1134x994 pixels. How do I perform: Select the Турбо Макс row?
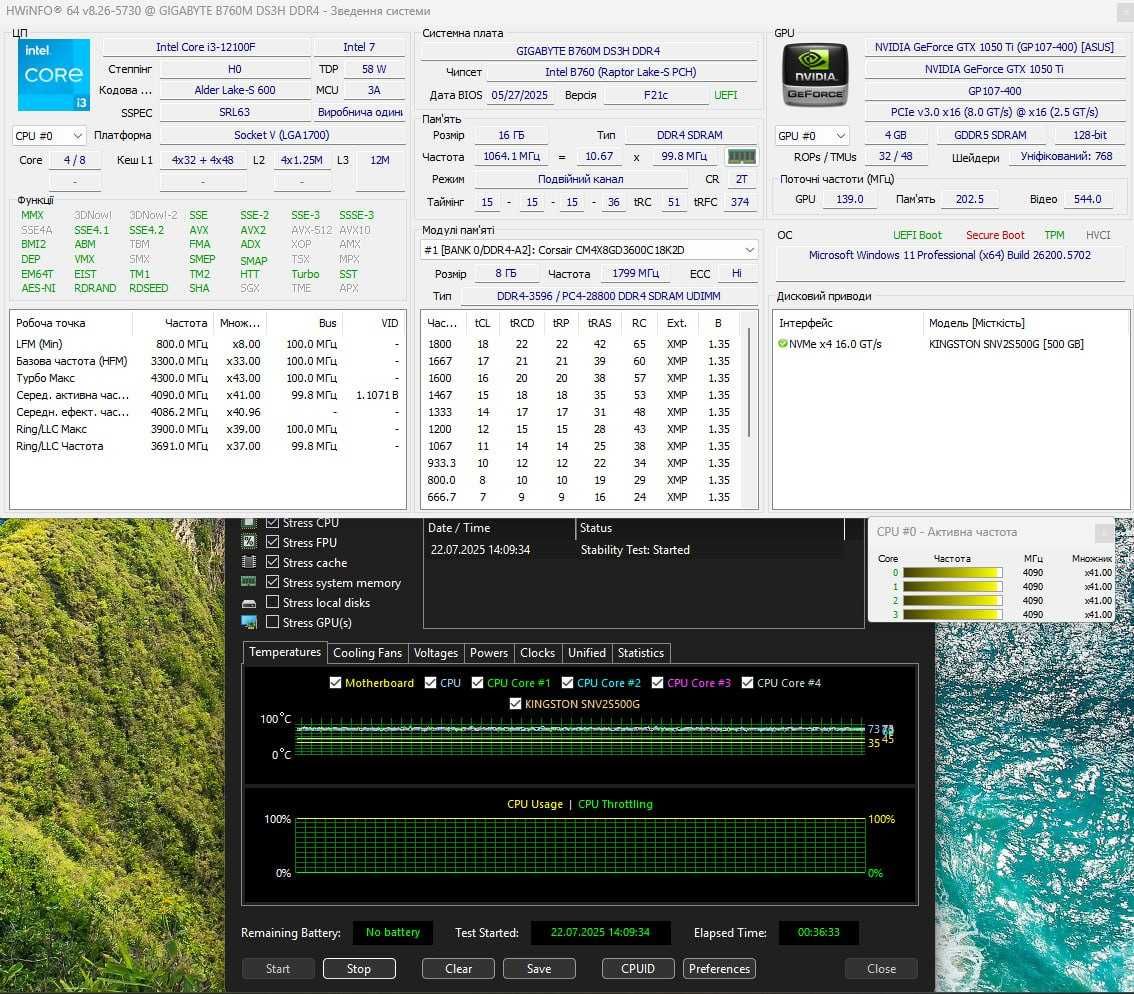[x=208, y=378]
